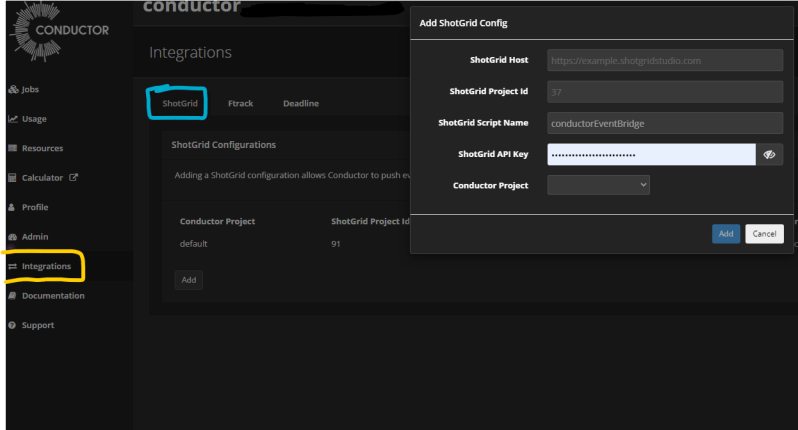Click Add button below configurations table
The height and width of the screenshot is (430, 798).
tap(189, 280)
